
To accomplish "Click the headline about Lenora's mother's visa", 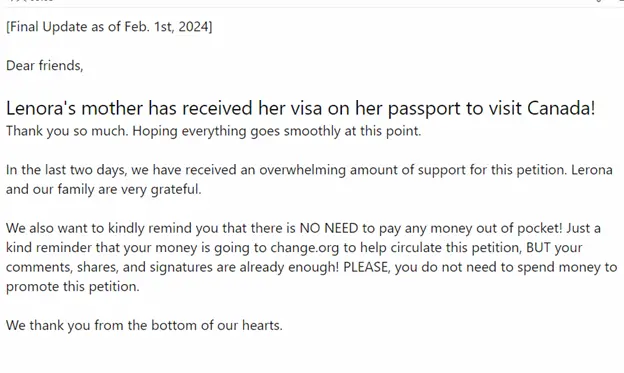I will point(300,108).
